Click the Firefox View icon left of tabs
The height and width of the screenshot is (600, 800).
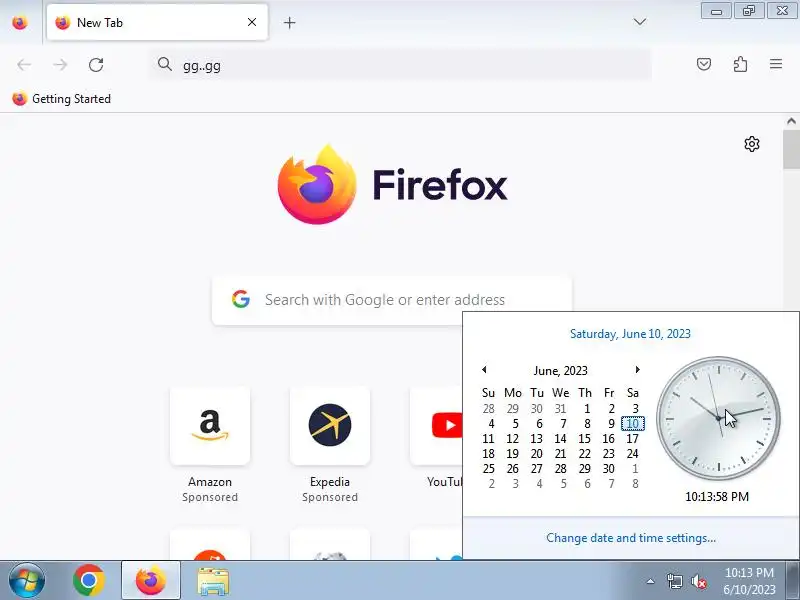point(20,22)
